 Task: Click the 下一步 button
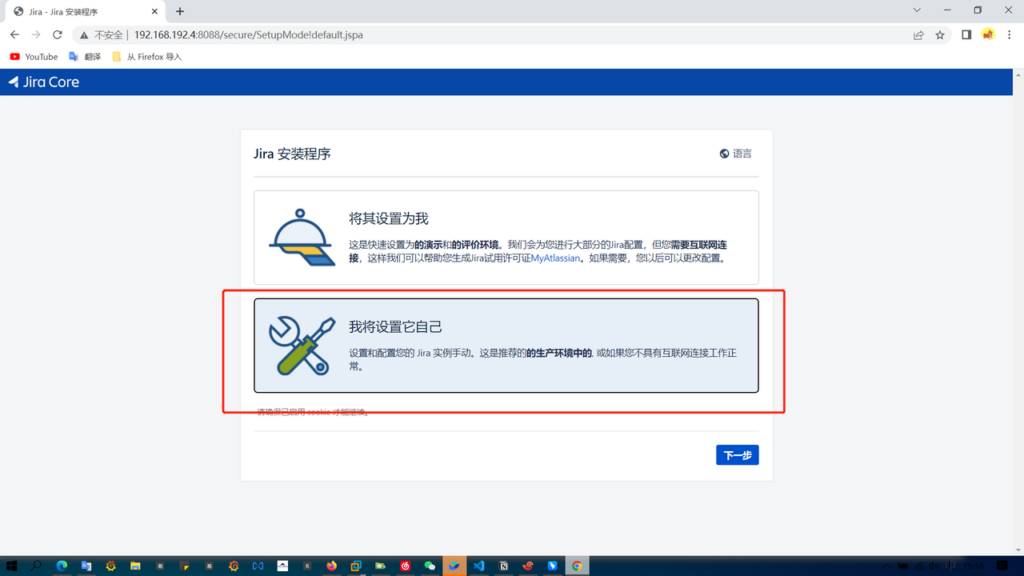[x=737, y=455]
